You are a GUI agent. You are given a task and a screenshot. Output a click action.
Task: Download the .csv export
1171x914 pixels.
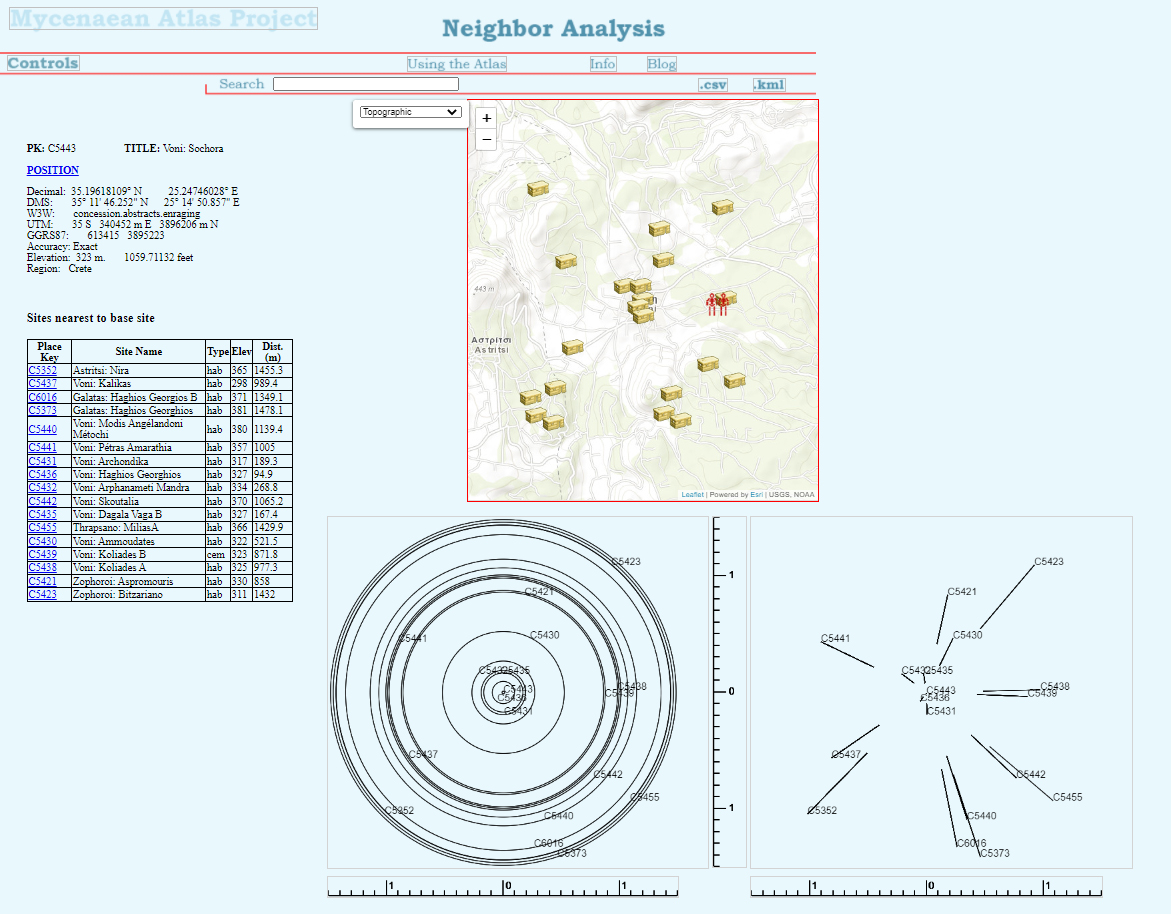[713, 85]
